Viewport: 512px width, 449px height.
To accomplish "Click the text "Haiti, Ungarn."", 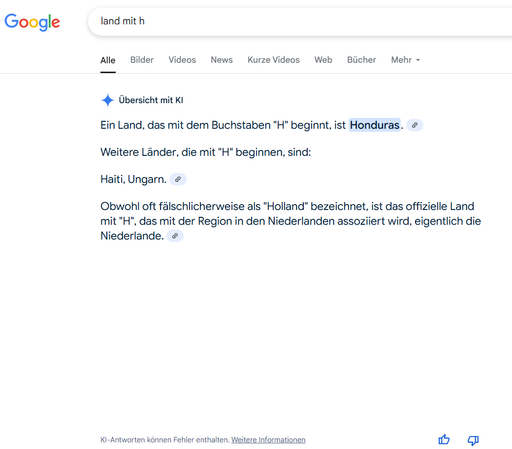I will click(133, 179).
